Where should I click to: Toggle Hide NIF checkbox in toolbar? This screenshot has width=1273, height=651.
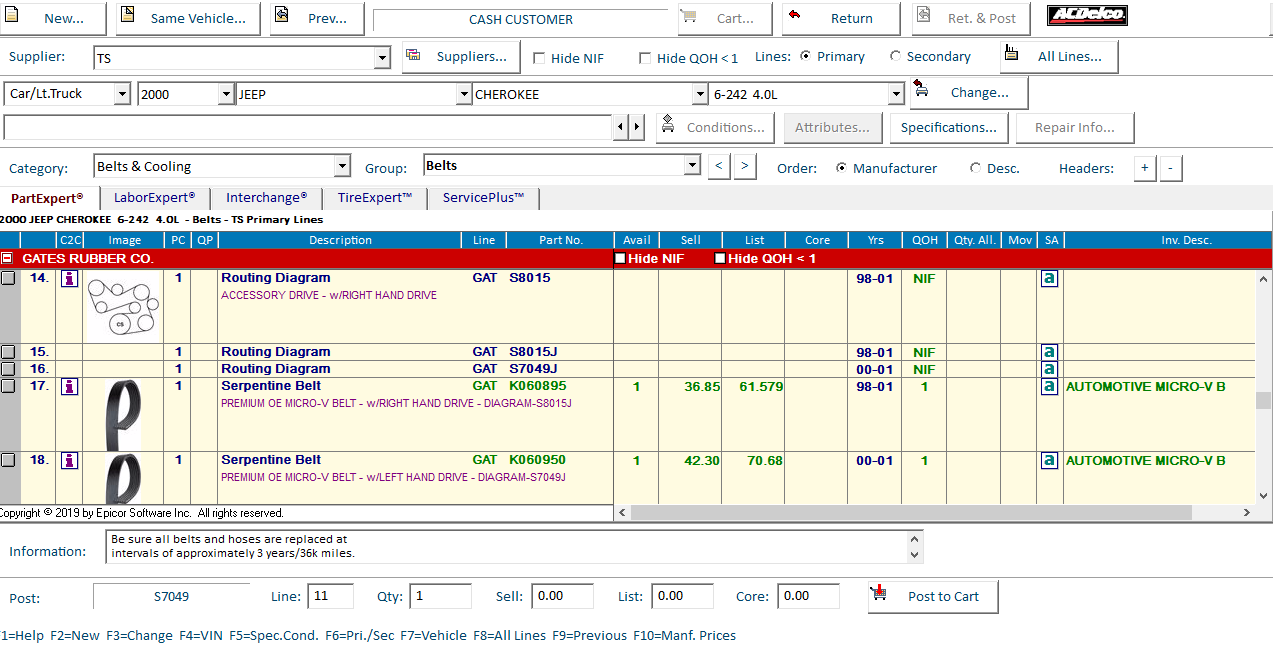pos(539,58)
